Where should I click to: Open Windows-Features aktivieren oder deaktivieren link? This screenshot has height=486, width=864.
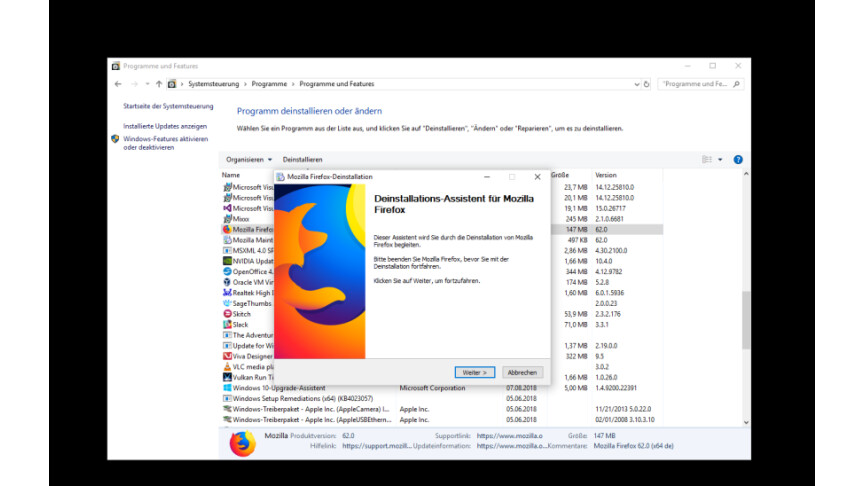point(165,143)
